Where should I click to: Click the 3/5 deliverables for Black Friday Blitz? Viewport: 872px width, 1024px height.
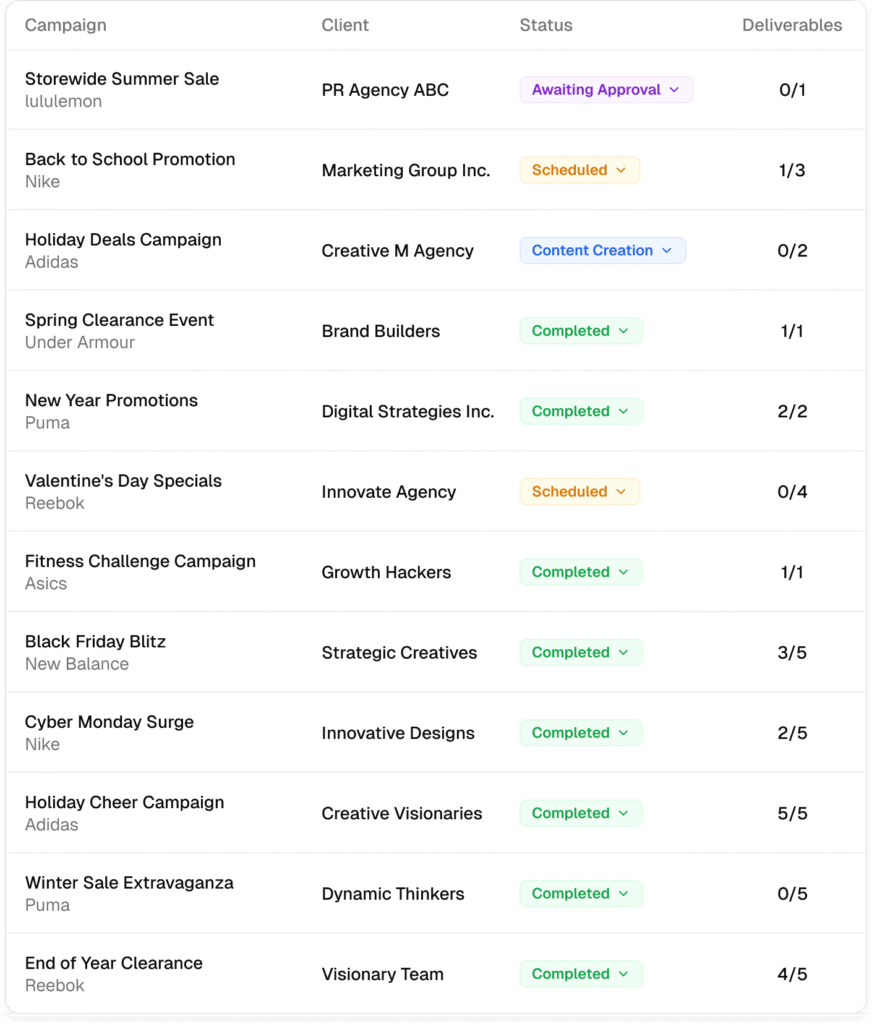(792, 653)
